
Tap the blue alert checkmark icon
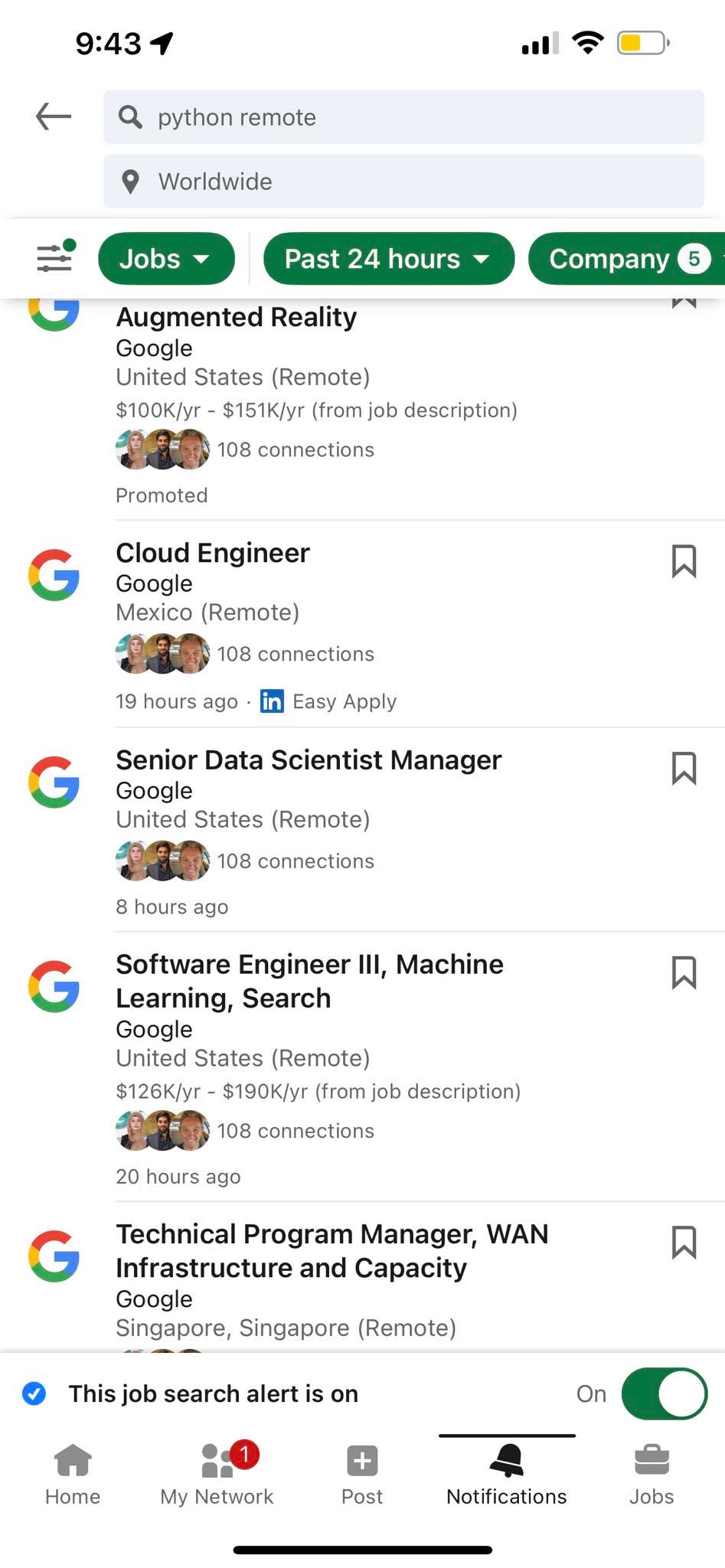34,1393
